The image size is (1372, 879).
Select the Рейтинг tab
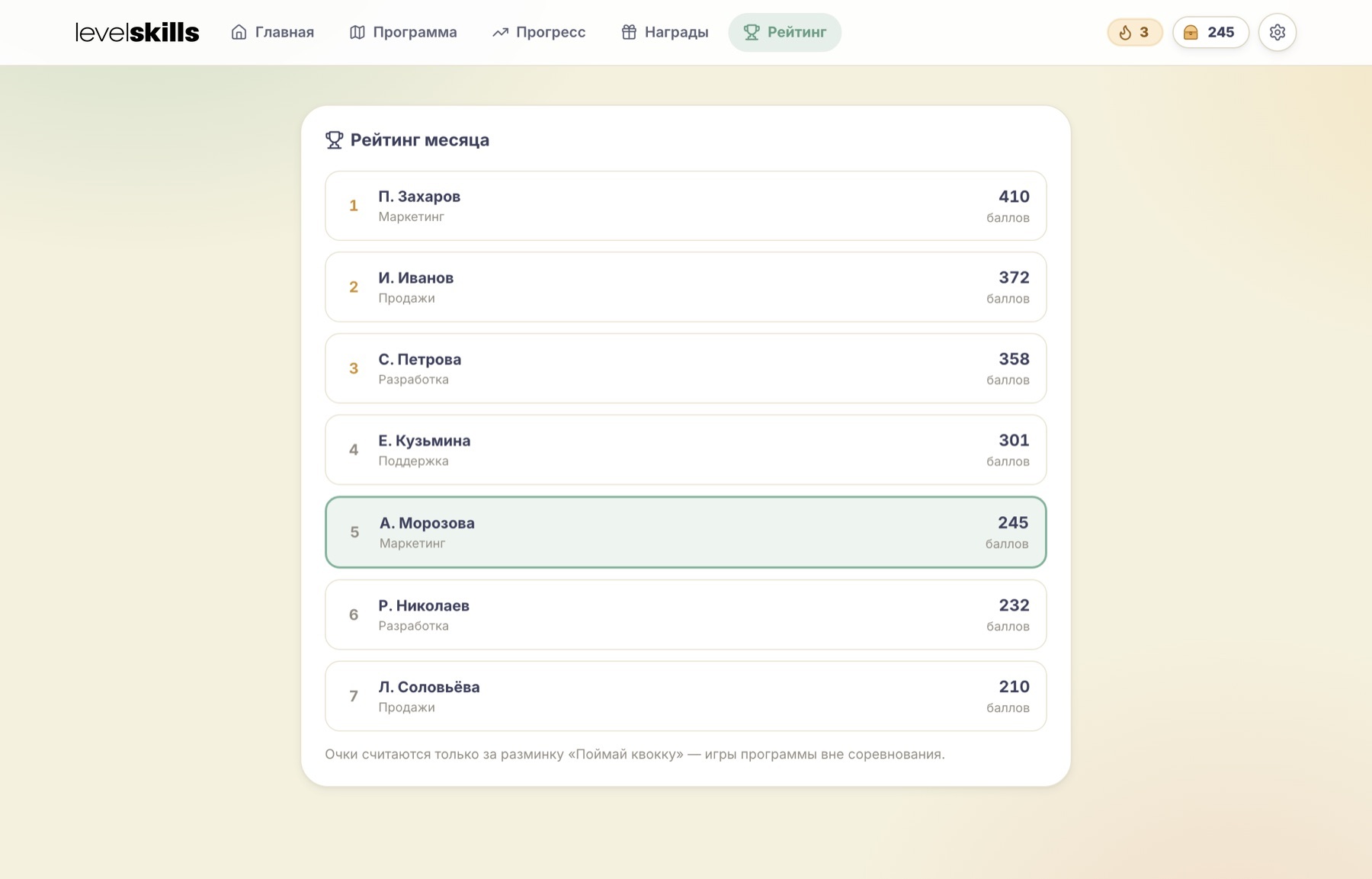(785, 32)
